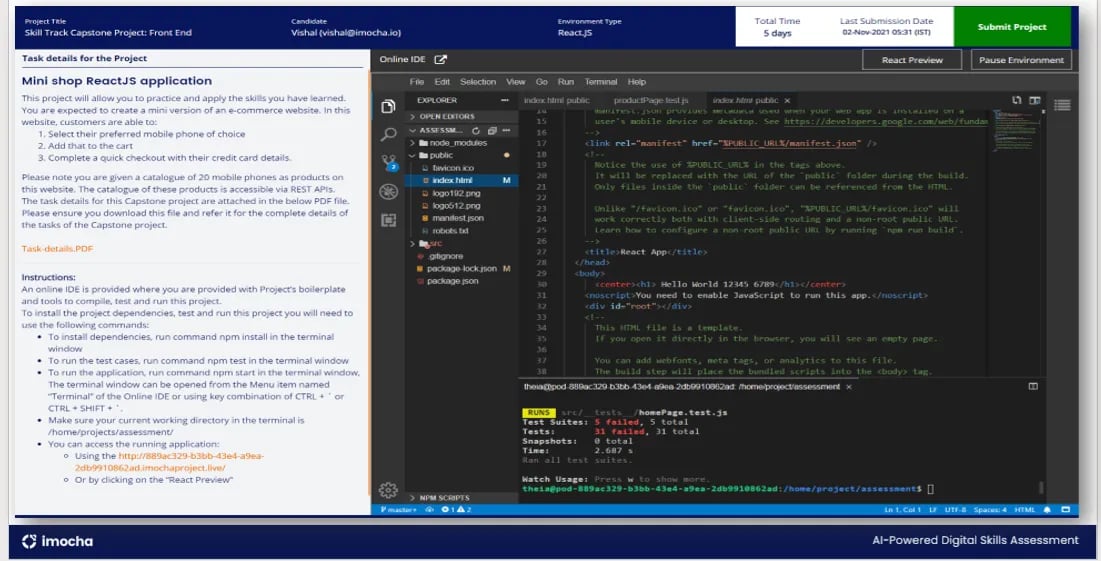Open the Debug icon in activity bar
This screenshot has height=561, width=1101.
[388, 192]
